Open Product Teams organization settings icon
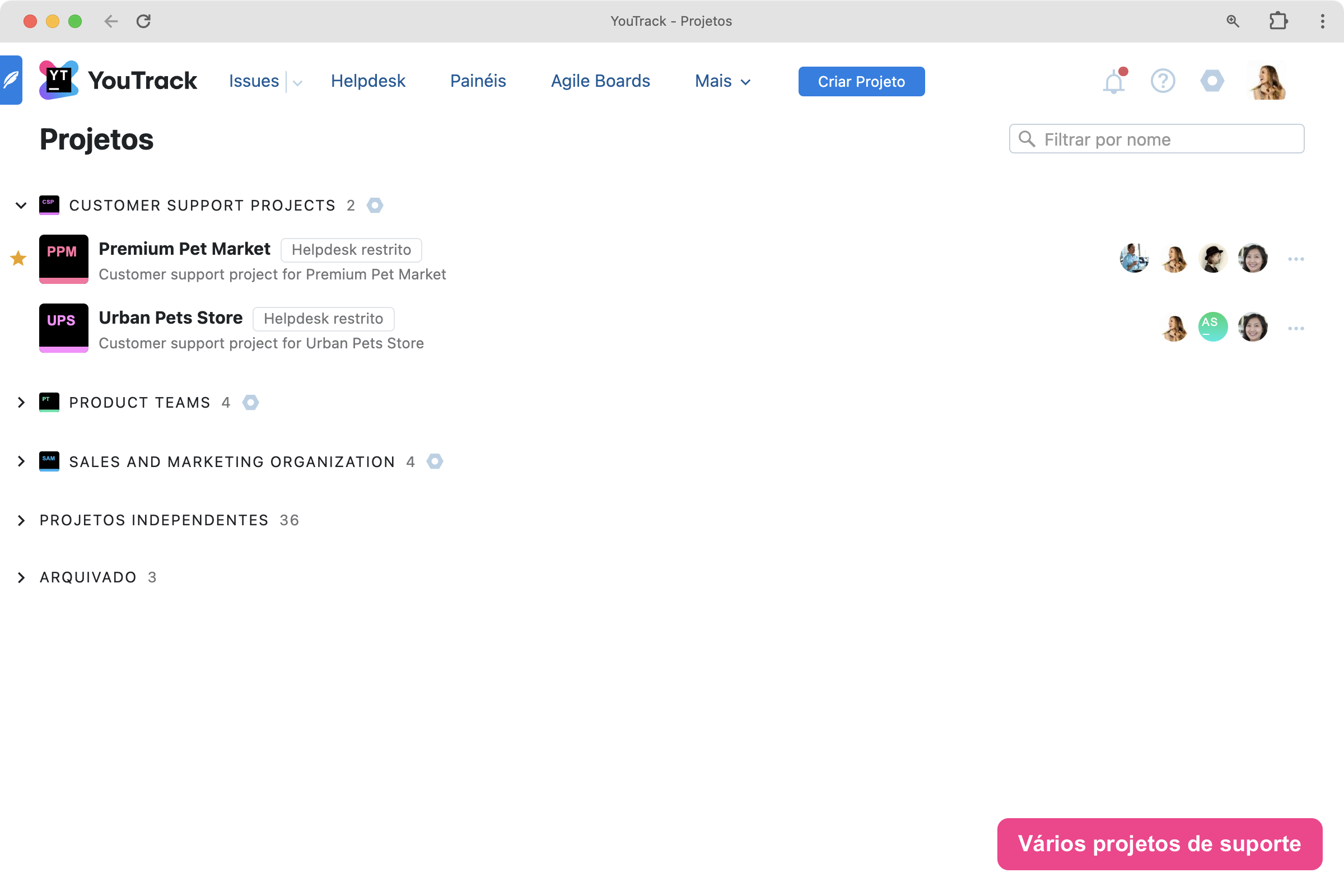1344x896 pixels. pos(250,402)
